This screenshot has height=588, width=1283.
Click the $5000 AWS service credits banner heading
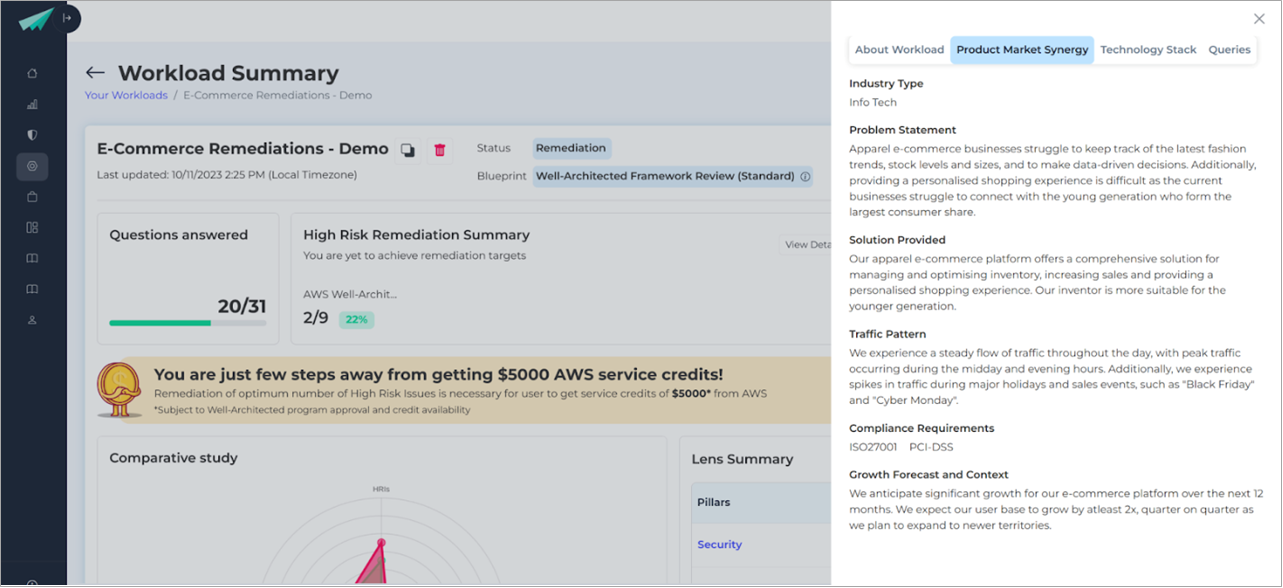(x=438, y=375)
